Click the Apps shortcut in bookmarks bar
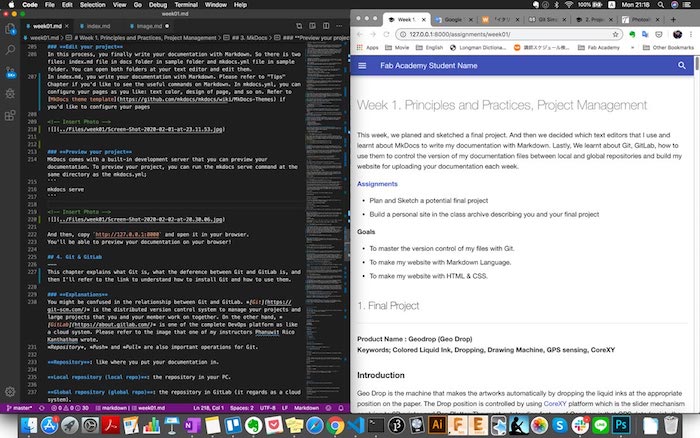The height and width of the screenshot is (438, 700). [367, 47]
